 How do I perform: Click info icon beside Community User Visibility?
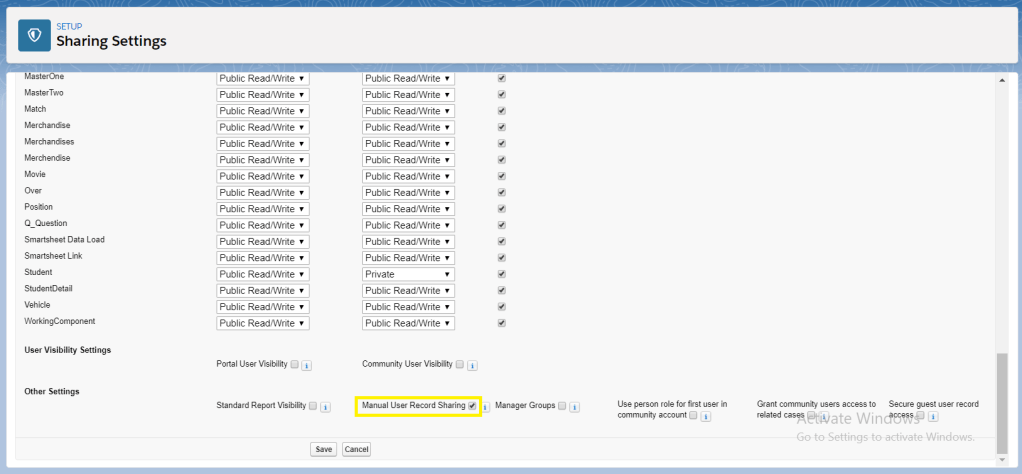[x=472, y=366]
